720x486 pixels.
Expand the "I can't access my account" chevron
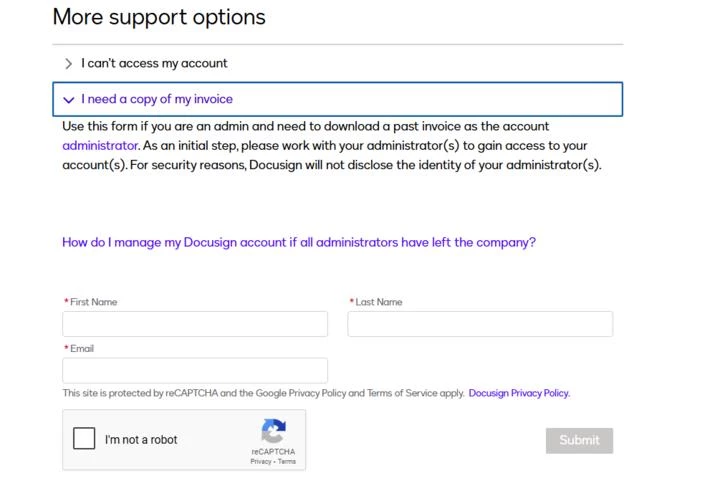[68, 63]
